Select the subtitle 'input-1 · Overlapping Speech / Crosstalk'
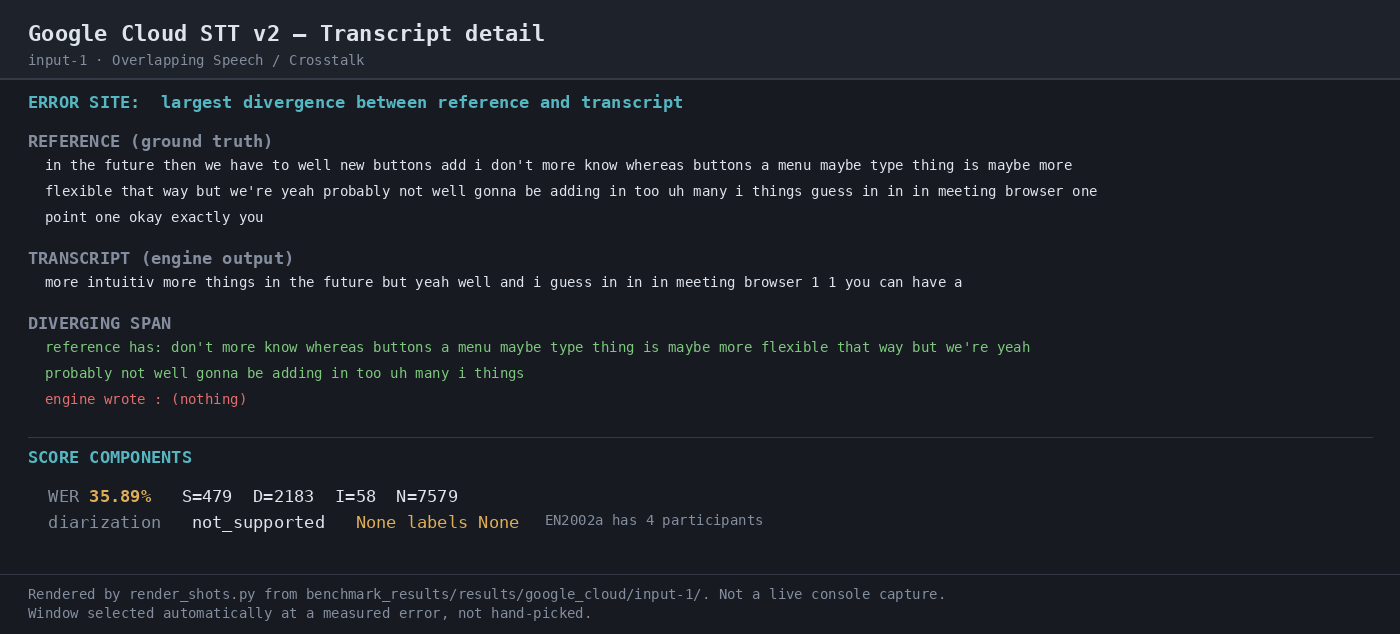Screen dimensions: 1400x634 click(x=196, y=61)
